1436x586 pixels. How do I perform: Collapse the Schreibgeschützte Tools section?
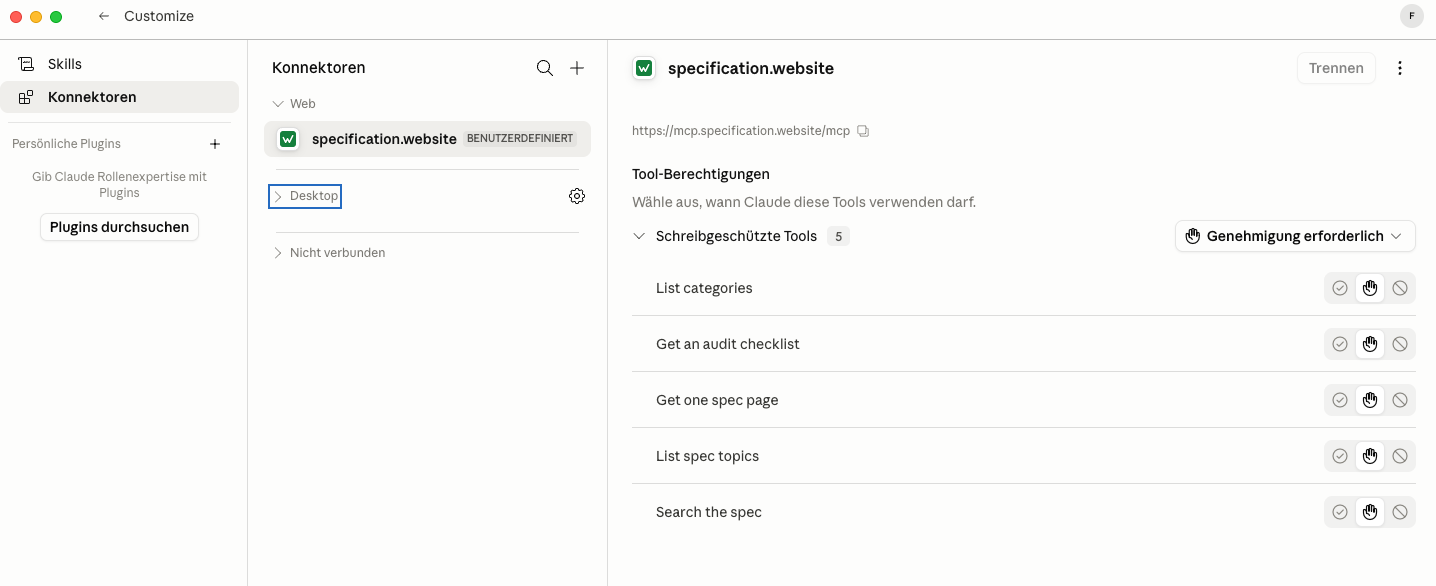tap(639, 236)
